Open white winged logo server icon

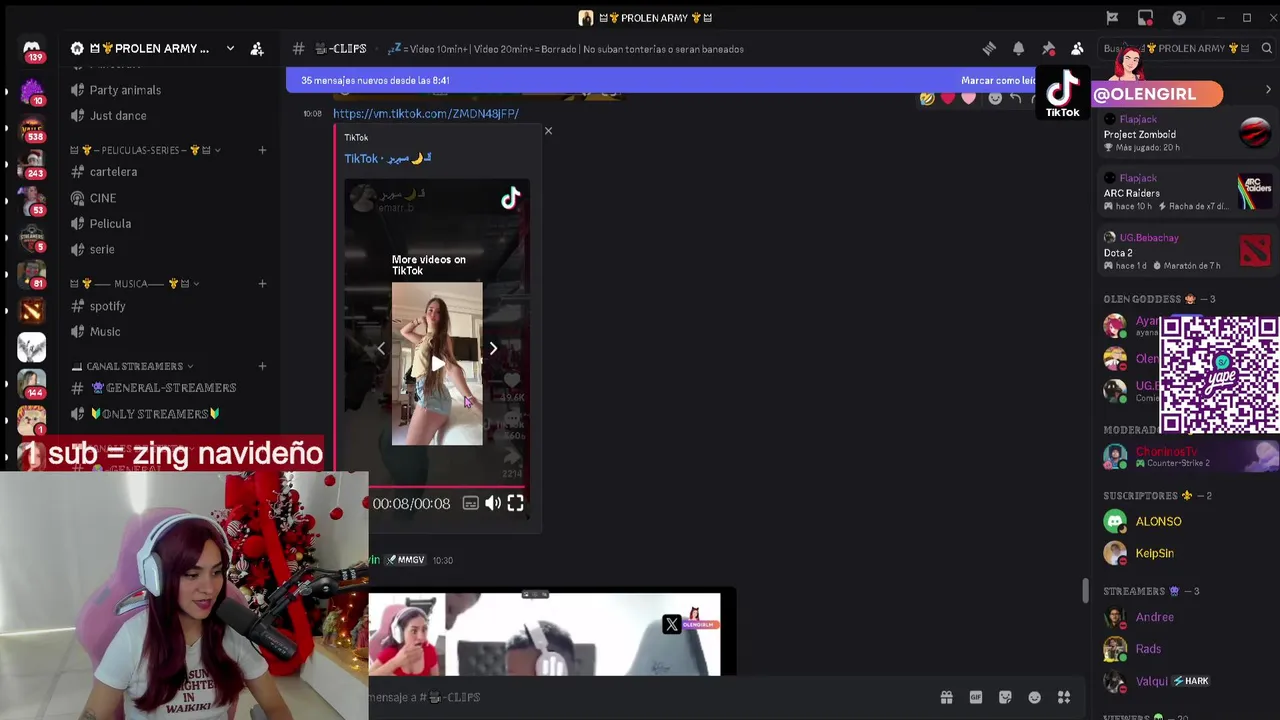(x=31, y=347)
